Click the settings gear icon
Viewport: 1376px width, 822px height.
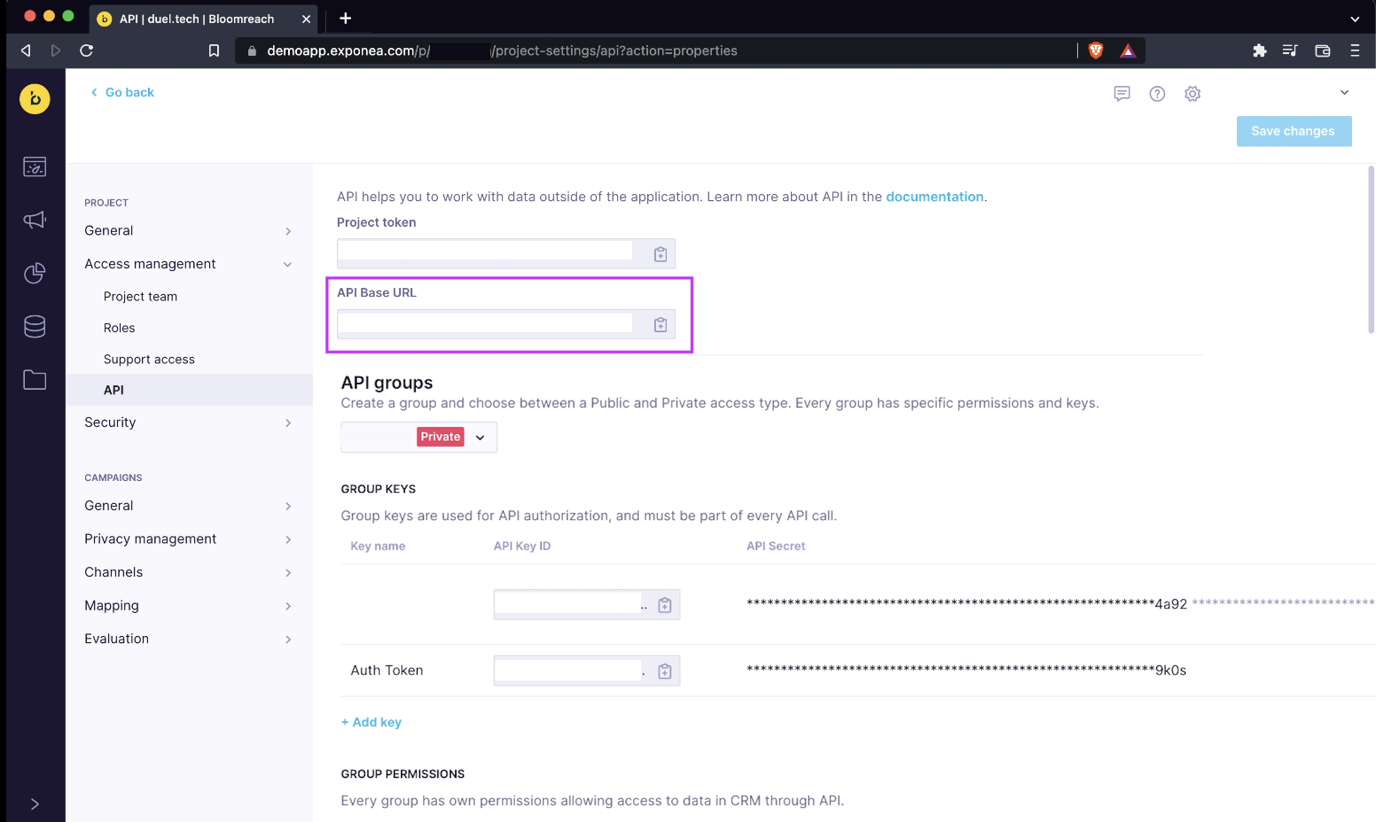click(1192, 94)
